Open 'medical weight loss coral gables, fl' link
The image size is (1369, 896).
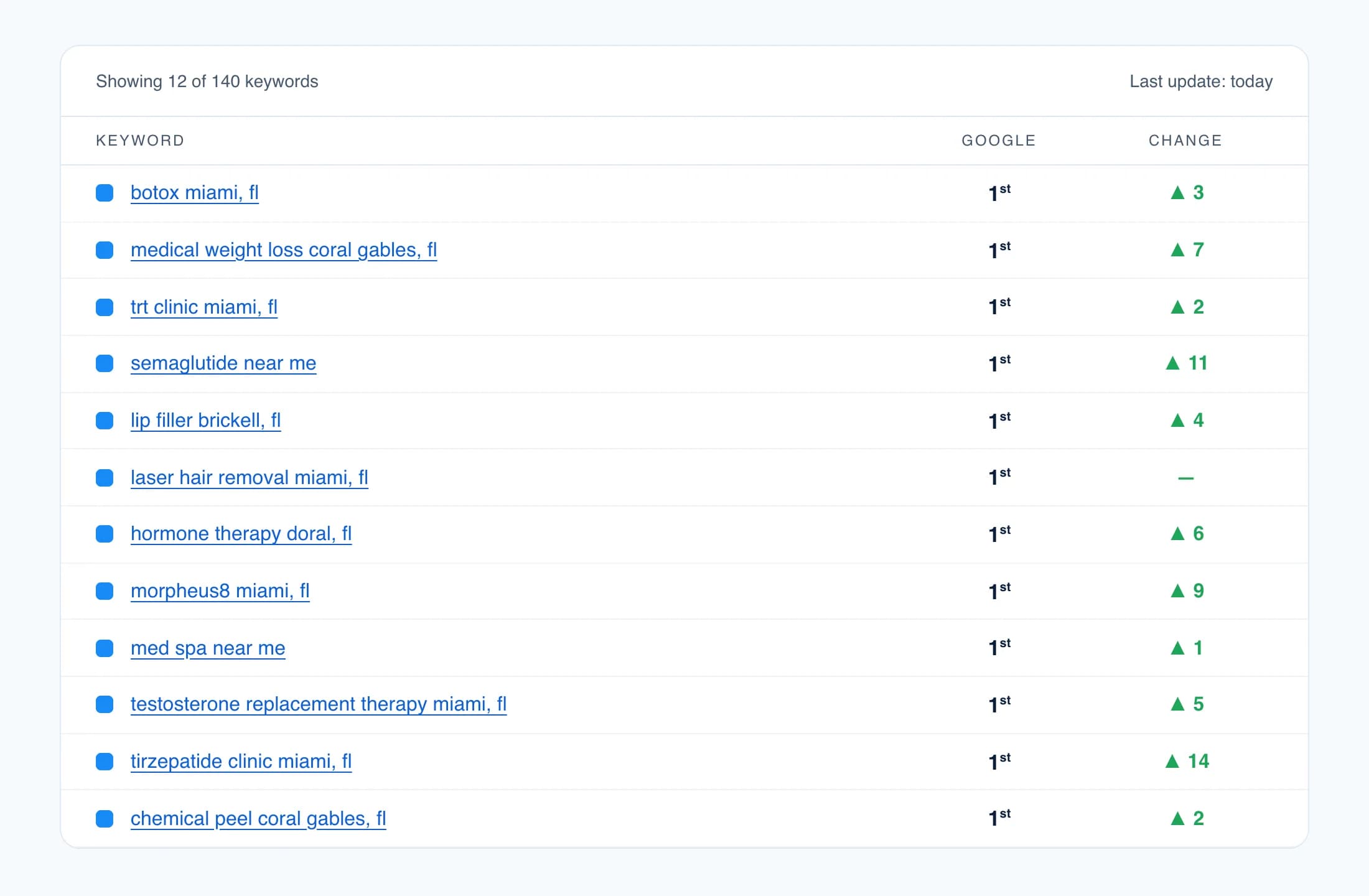pyautogui.click(x=284, y=250)
